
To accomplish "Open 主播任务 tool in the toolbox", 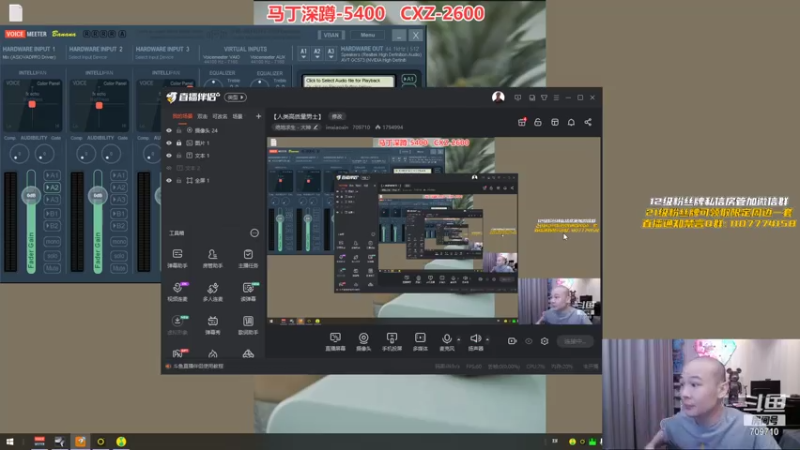I will tap(248, 258).
